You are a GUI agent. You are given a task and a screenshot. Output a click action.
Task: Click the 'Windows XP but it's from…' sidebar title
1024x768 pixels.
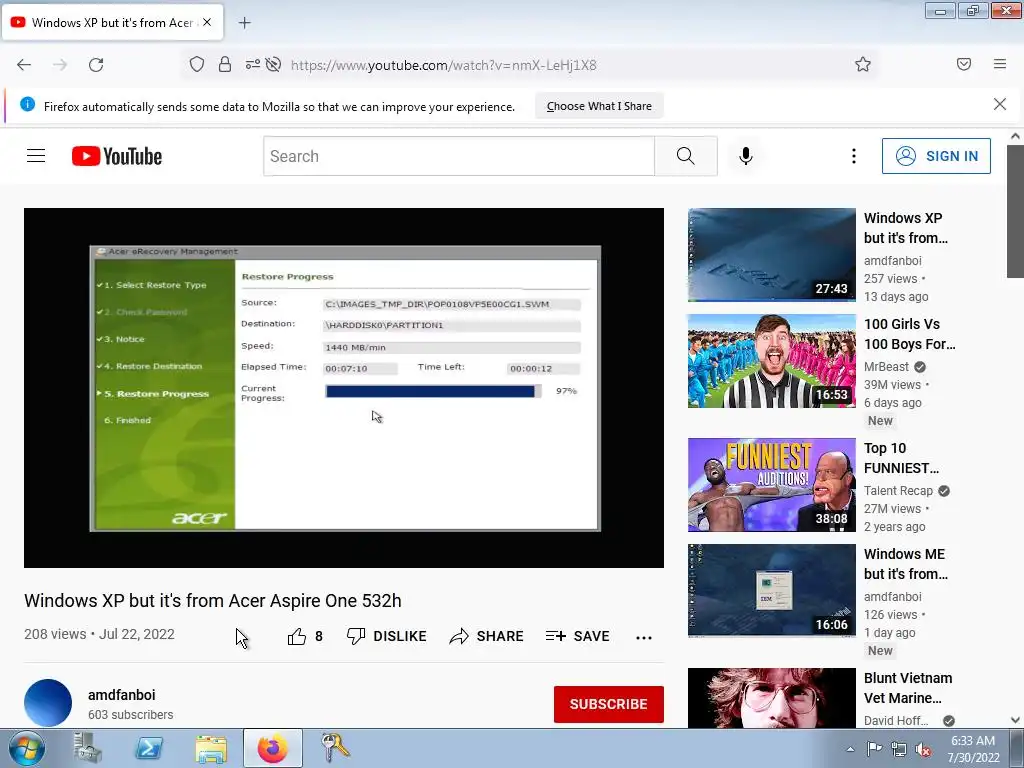pos(906,228)
